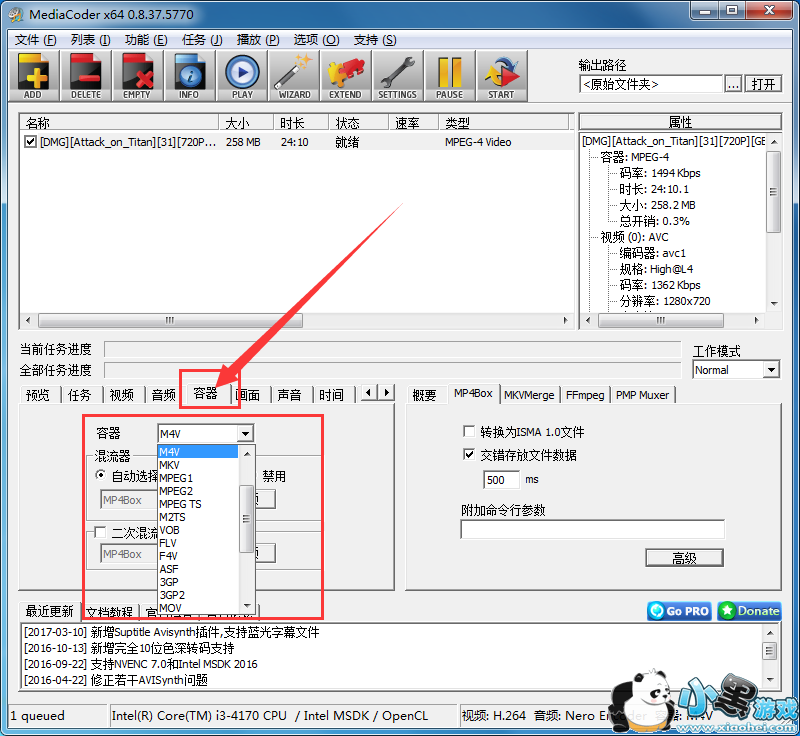Toggle 交错存放文件数据 checkbox
Viewport: 800px width, 736px height.
point(468,454)
